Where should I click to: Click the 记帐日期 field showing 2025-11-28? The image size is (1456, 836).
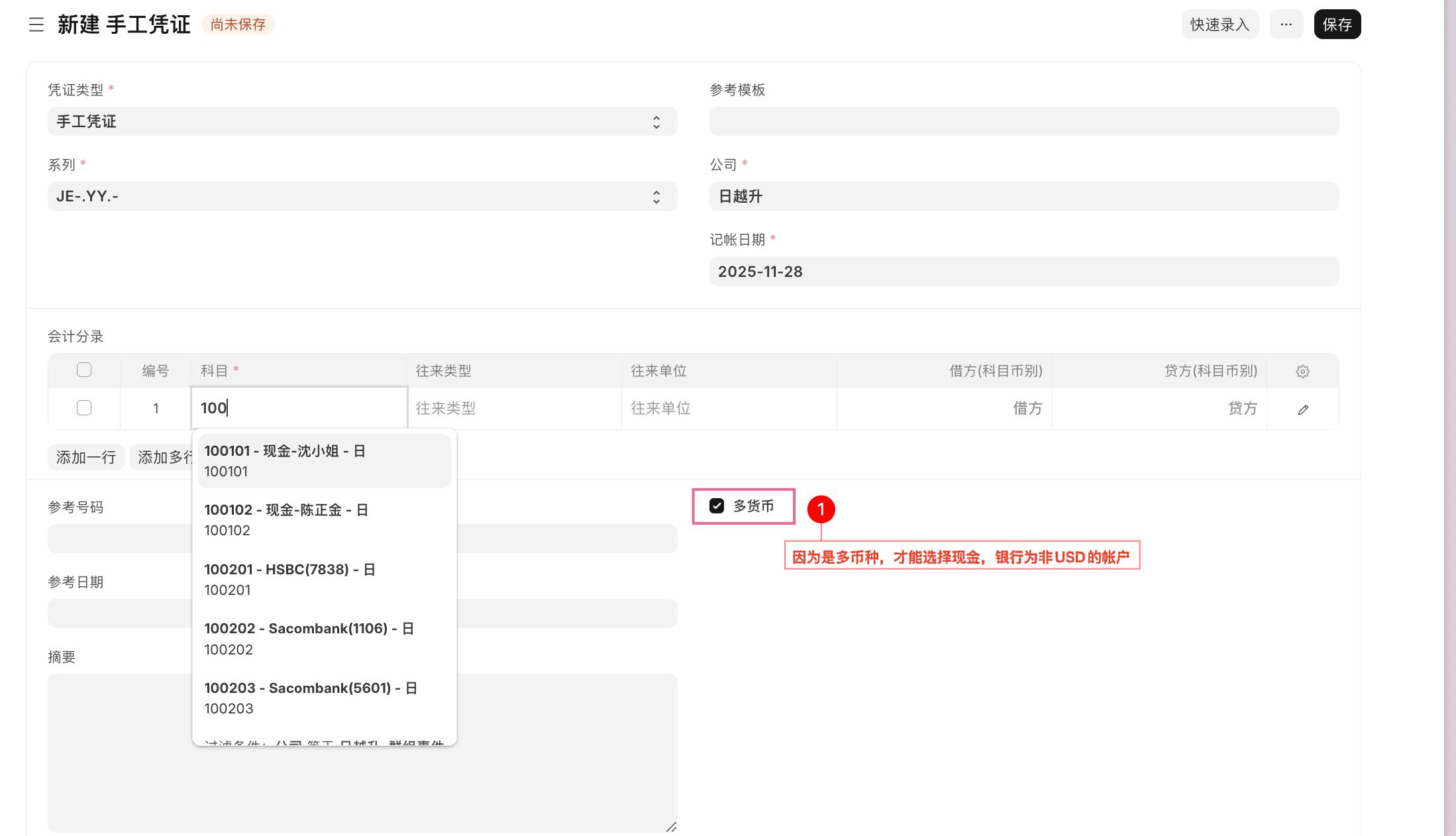1023,272
